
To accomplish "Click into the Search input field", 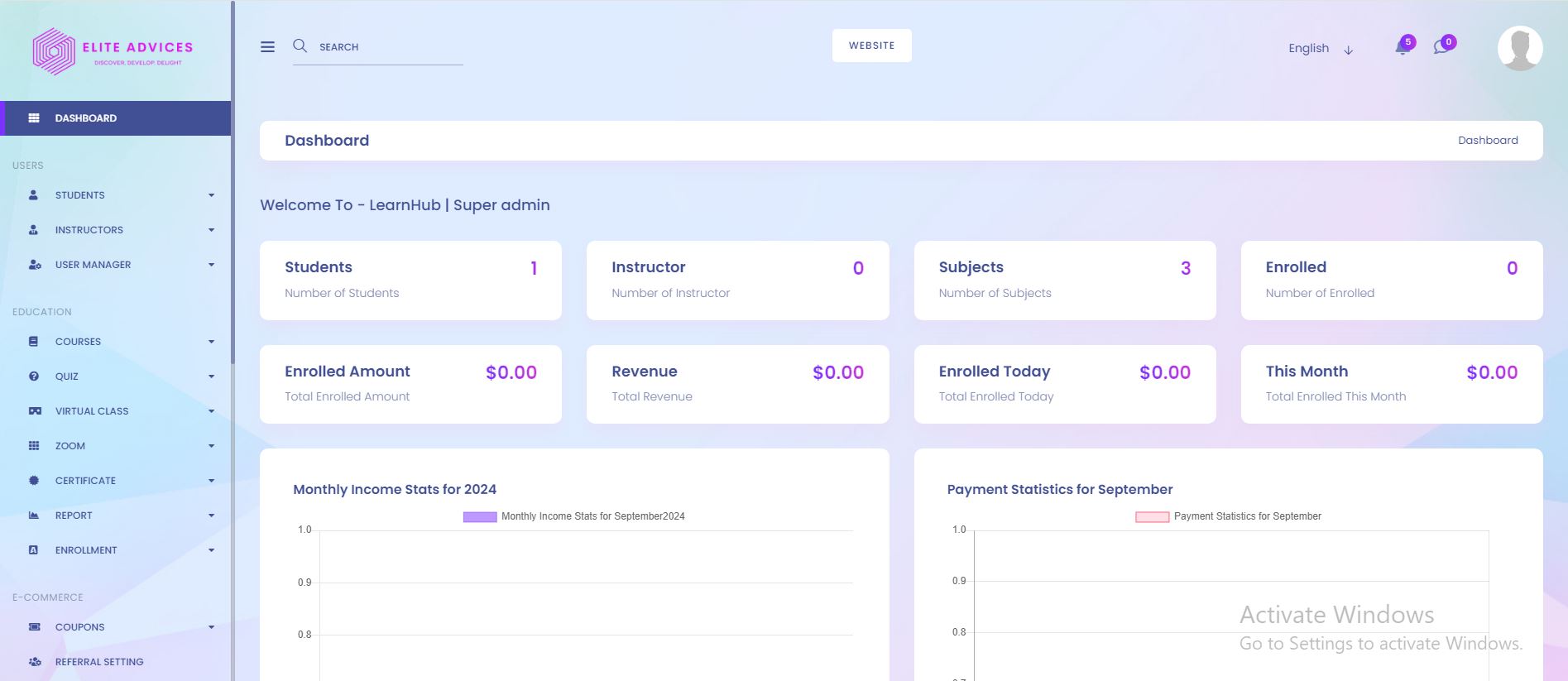I will point(389,47).
